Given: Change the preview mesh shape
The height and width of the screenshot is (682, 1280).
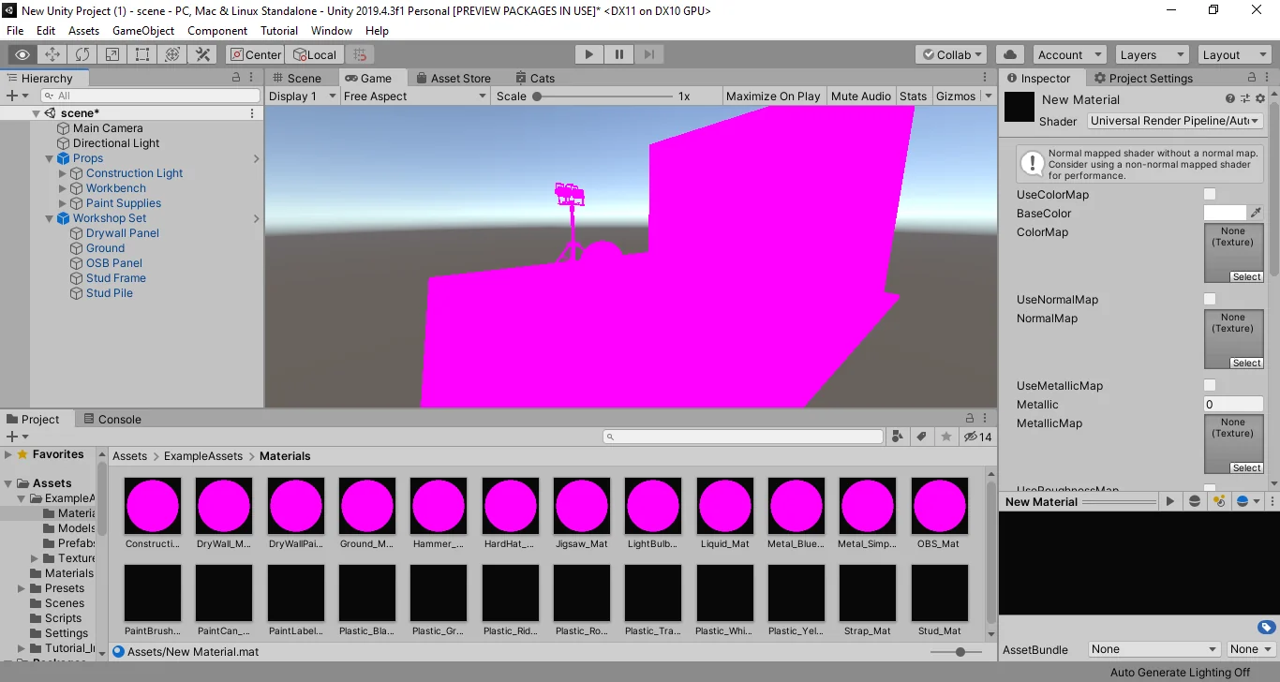Looking at the screenshot, I should click(1194, 502).
